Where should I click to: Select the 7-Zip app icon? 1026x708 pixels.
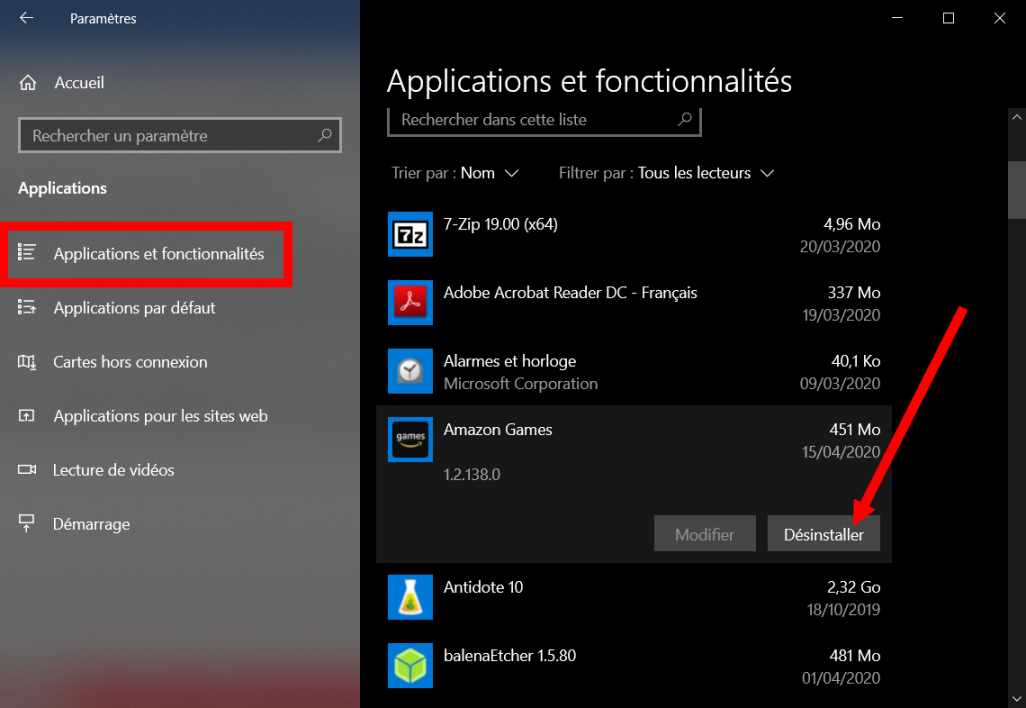410,234
